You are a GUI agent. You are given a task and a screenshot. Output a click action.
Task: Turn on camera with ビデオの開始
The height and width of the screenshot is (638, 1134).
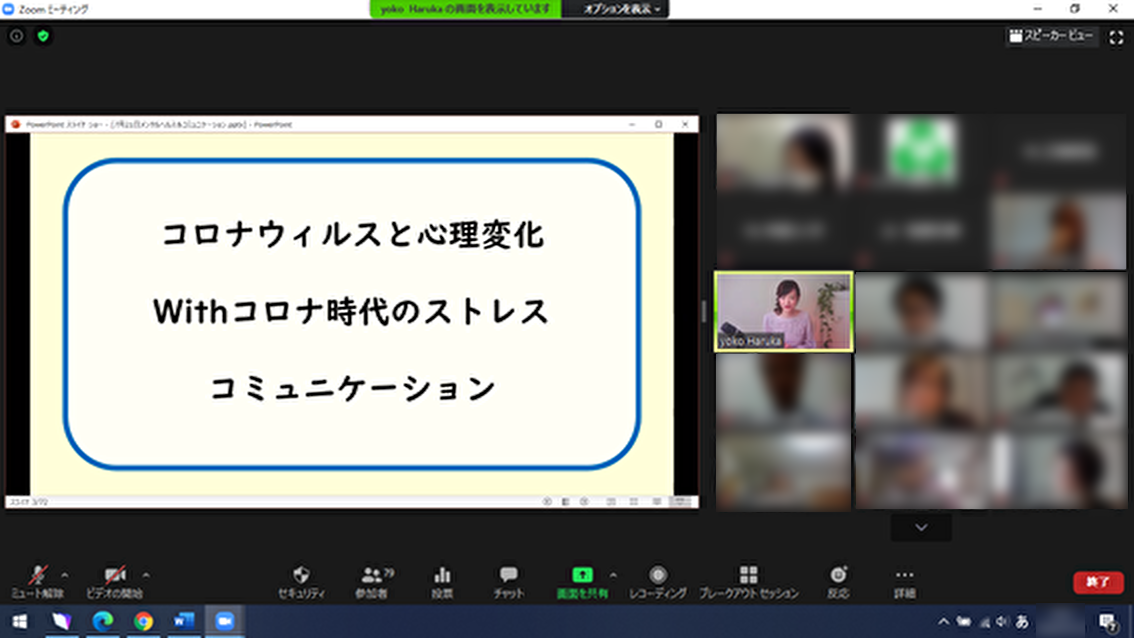114,581
